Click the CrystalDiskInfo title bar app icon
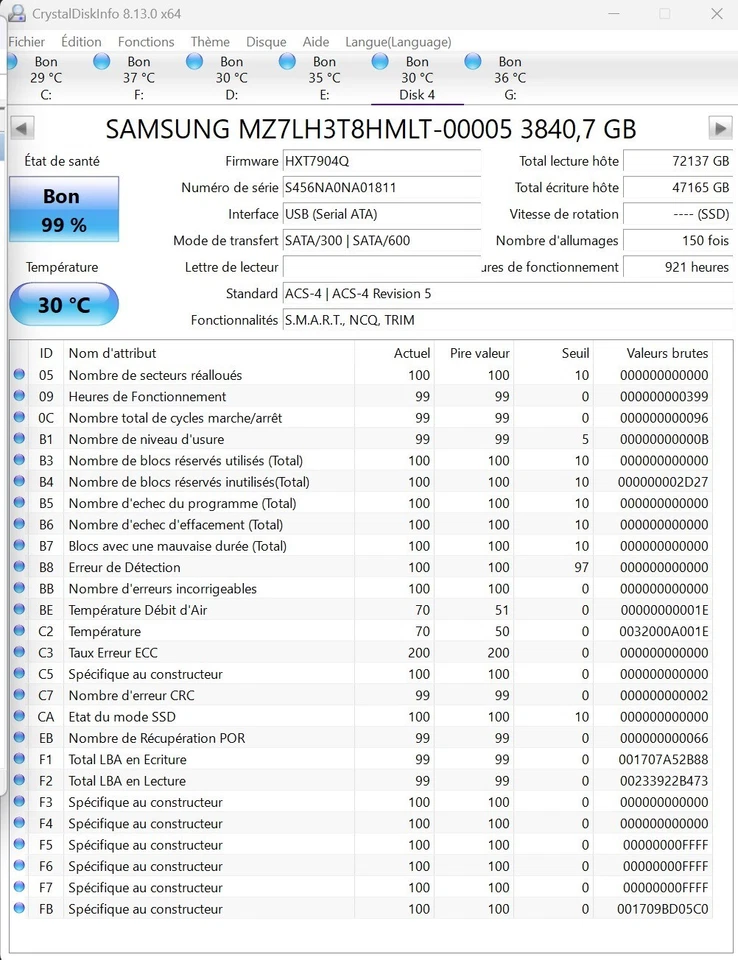Screen dimensions: 738x960 (17, 13)
